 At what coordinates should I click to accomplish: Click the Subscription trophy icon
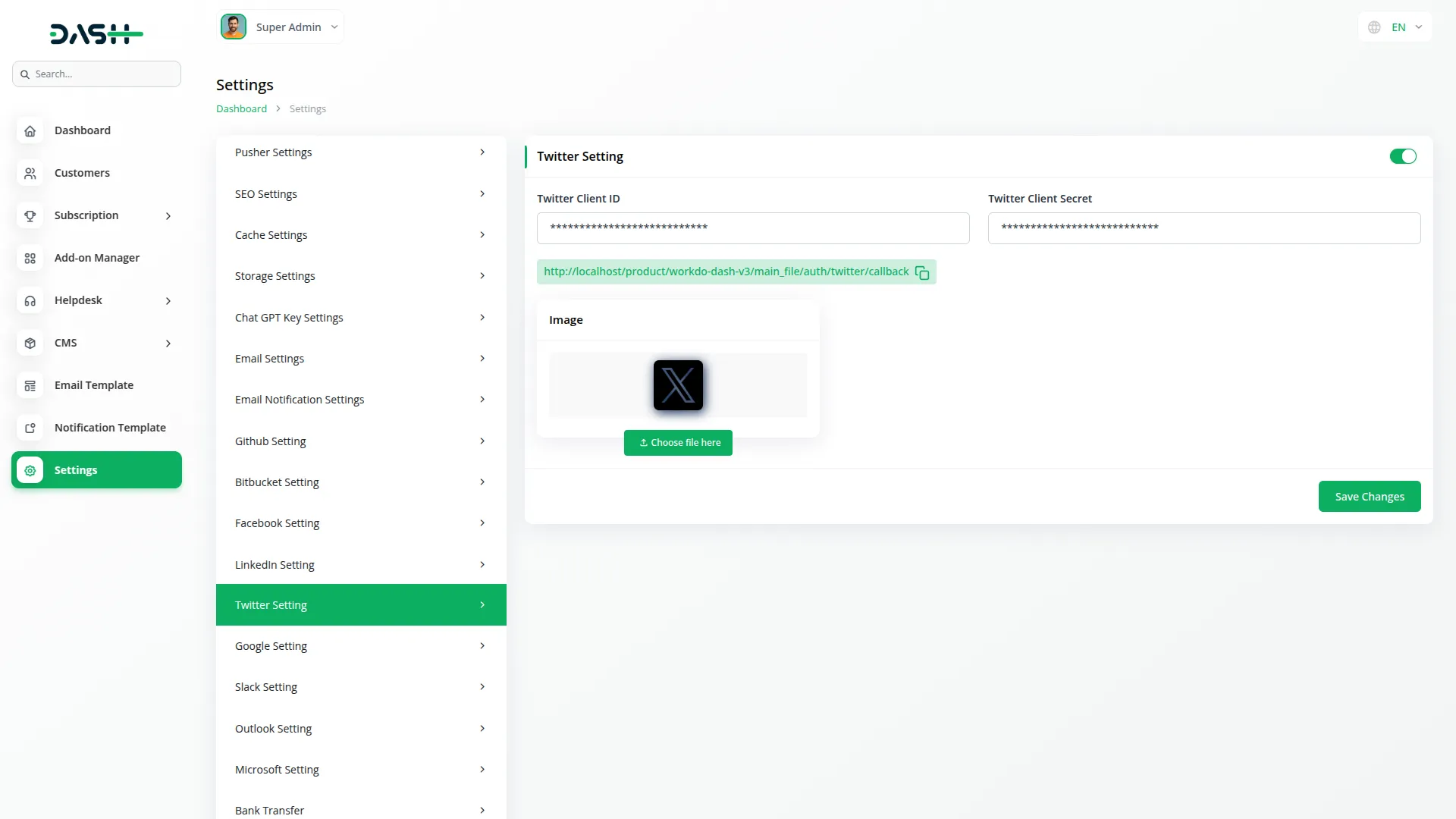click(30, 215)
